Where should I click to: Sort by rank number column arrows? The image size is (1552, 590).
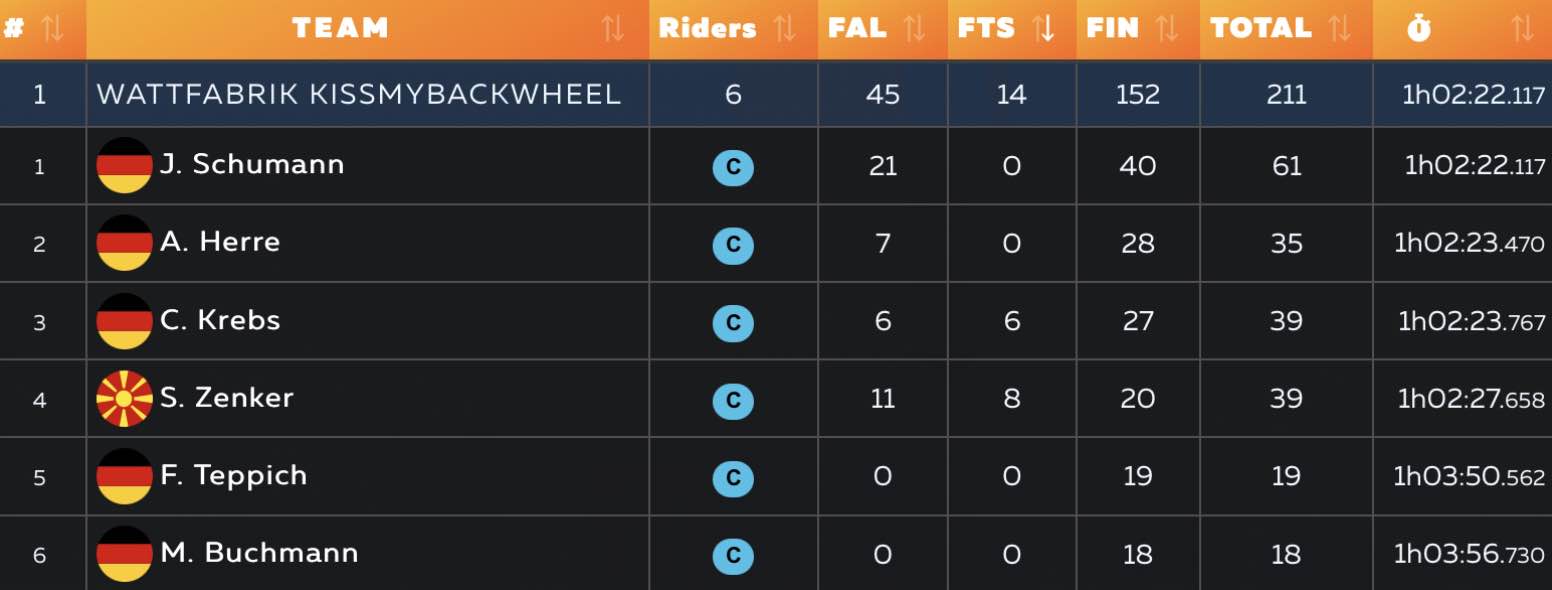(x=53, y=29)
